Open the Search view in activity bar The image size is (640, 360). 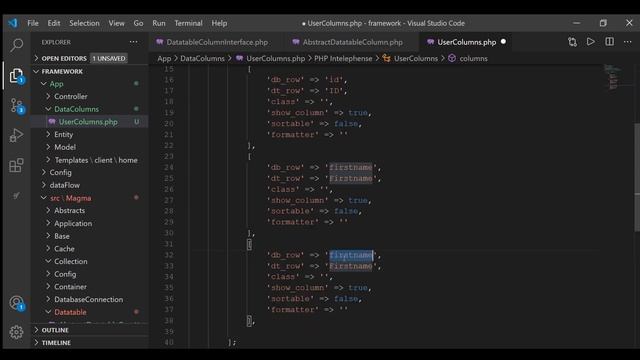pos(16,45)
